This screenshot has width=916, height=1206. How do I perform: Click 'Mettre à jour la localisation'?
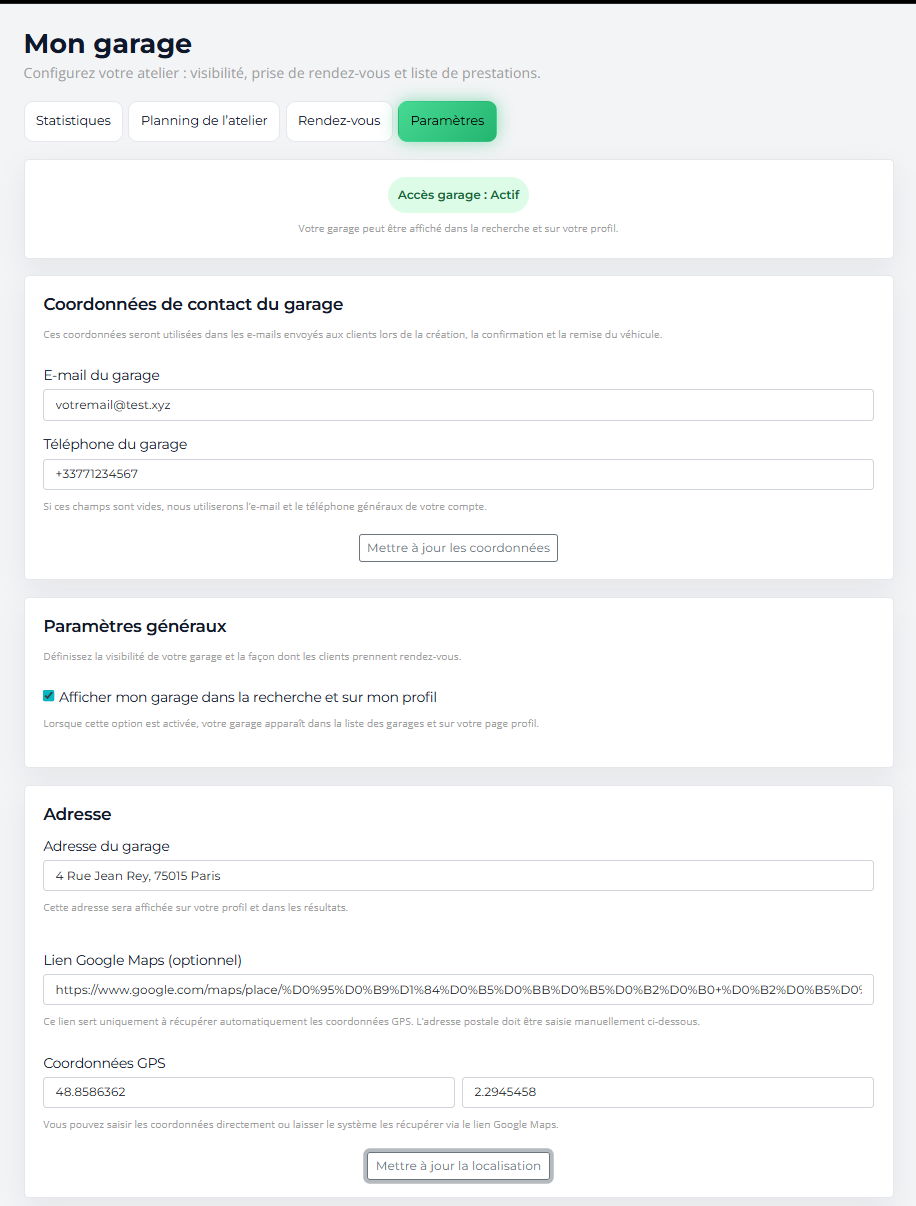tap(458, 1165)
